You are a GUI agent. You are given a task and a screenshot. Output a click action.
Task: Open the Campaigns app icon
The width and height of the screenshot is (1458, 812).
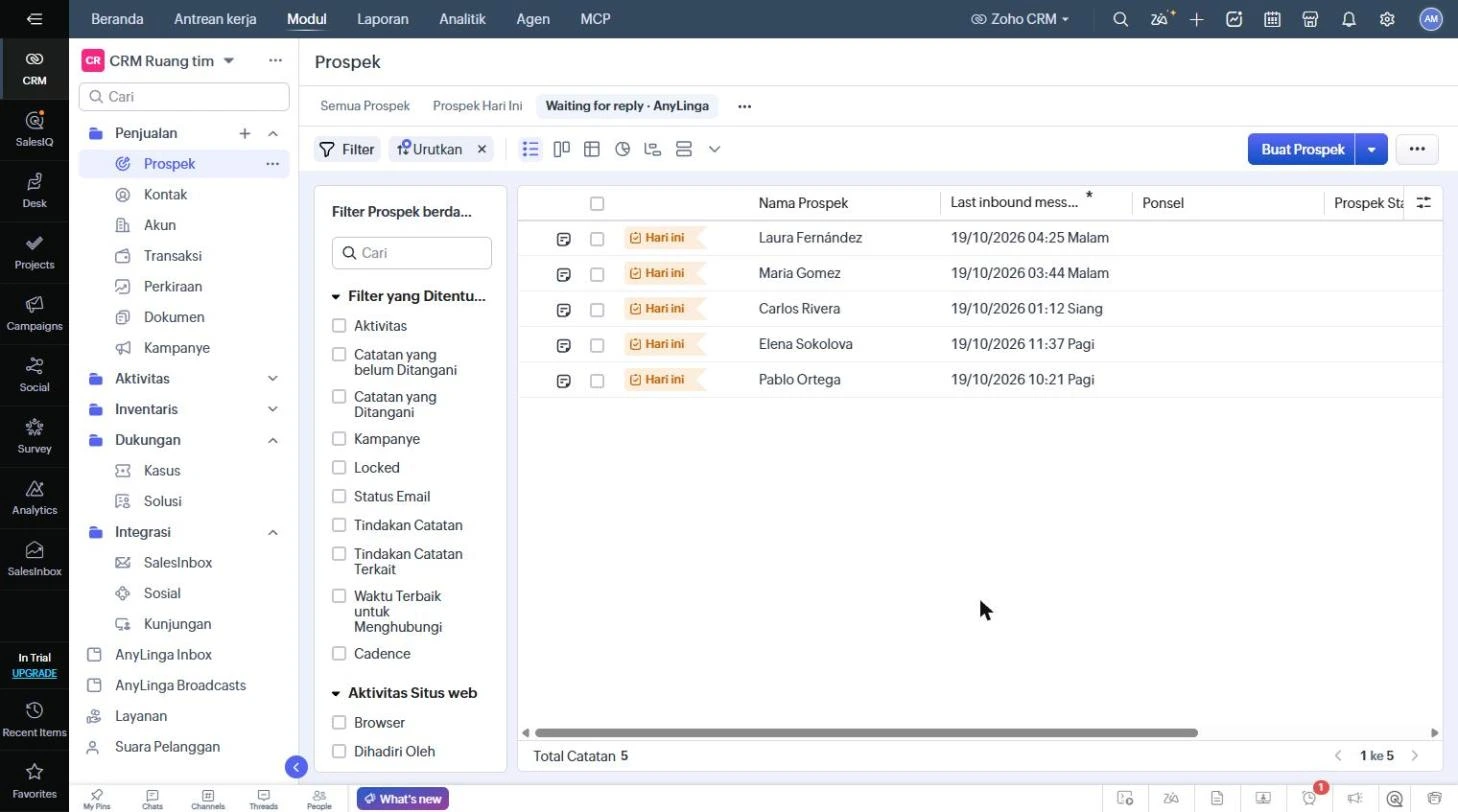point(34,313)
